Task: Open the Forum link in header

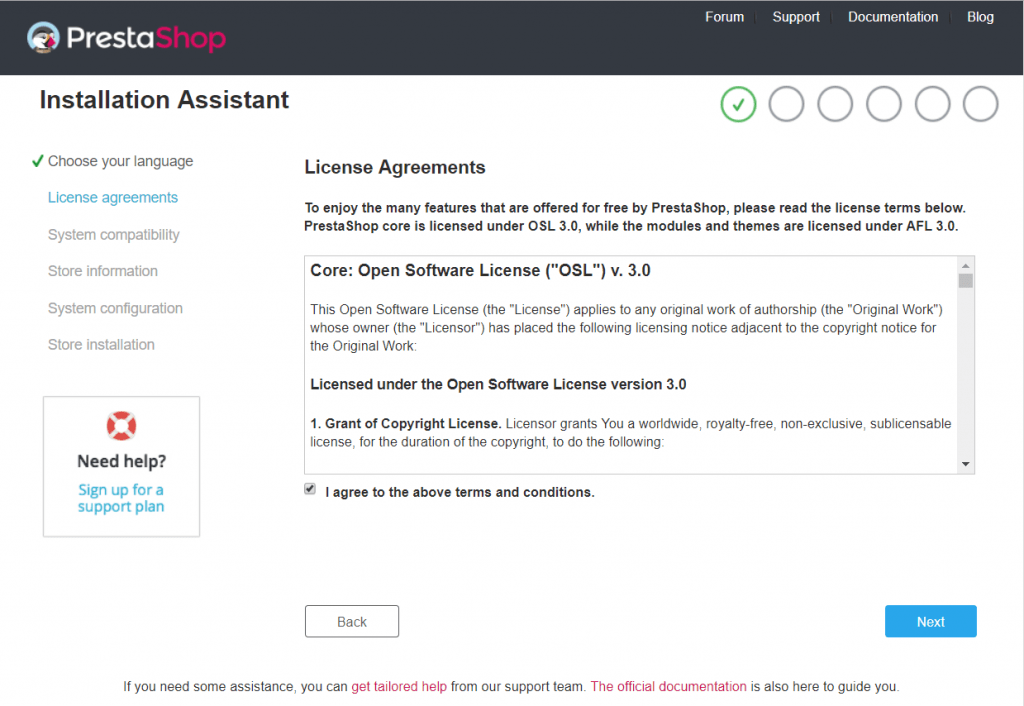Action: point(724,17)
